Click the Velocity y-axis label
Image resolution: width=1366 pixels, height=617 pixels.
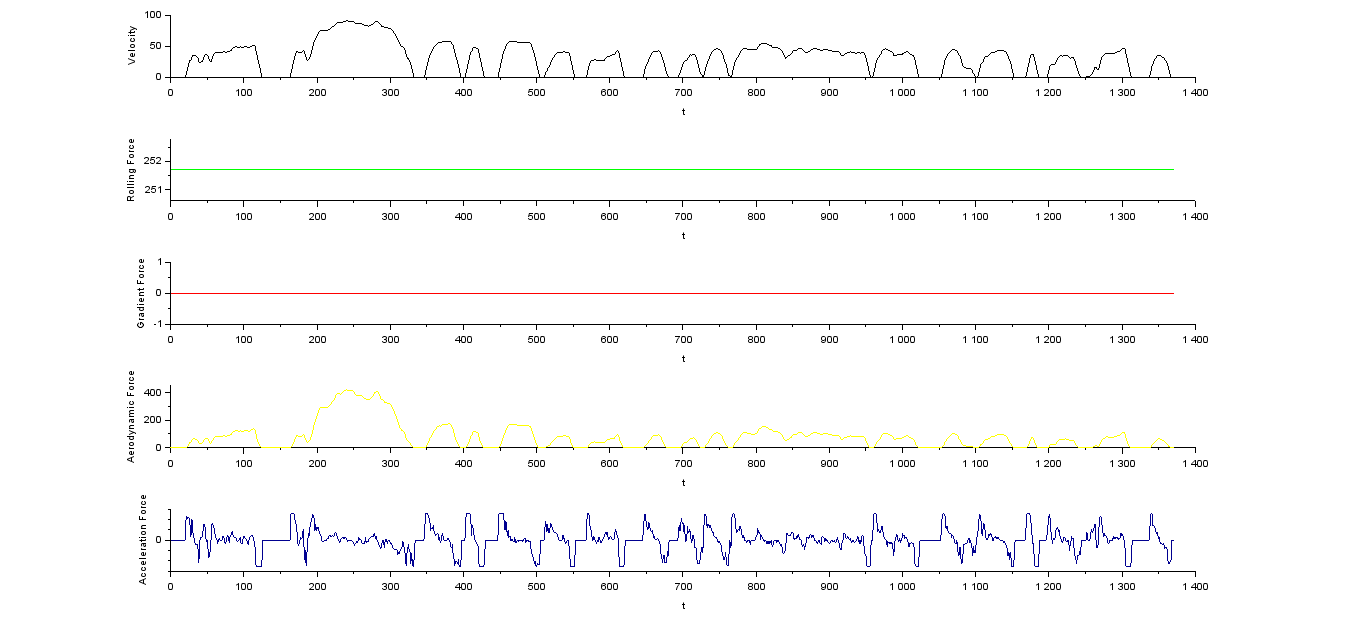[132, 47]
